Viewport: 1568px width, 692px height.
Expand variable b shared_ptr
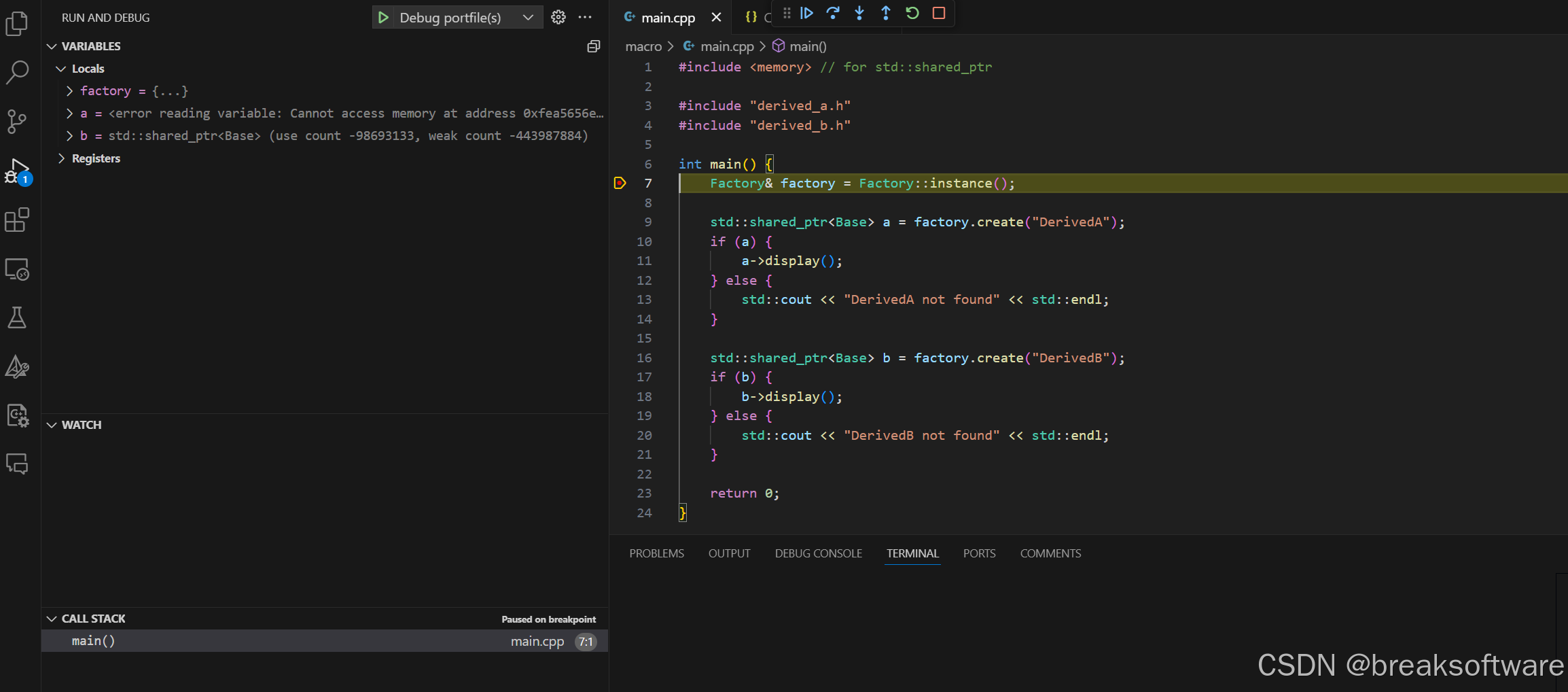pyautogui.click(x=69, y=136)
